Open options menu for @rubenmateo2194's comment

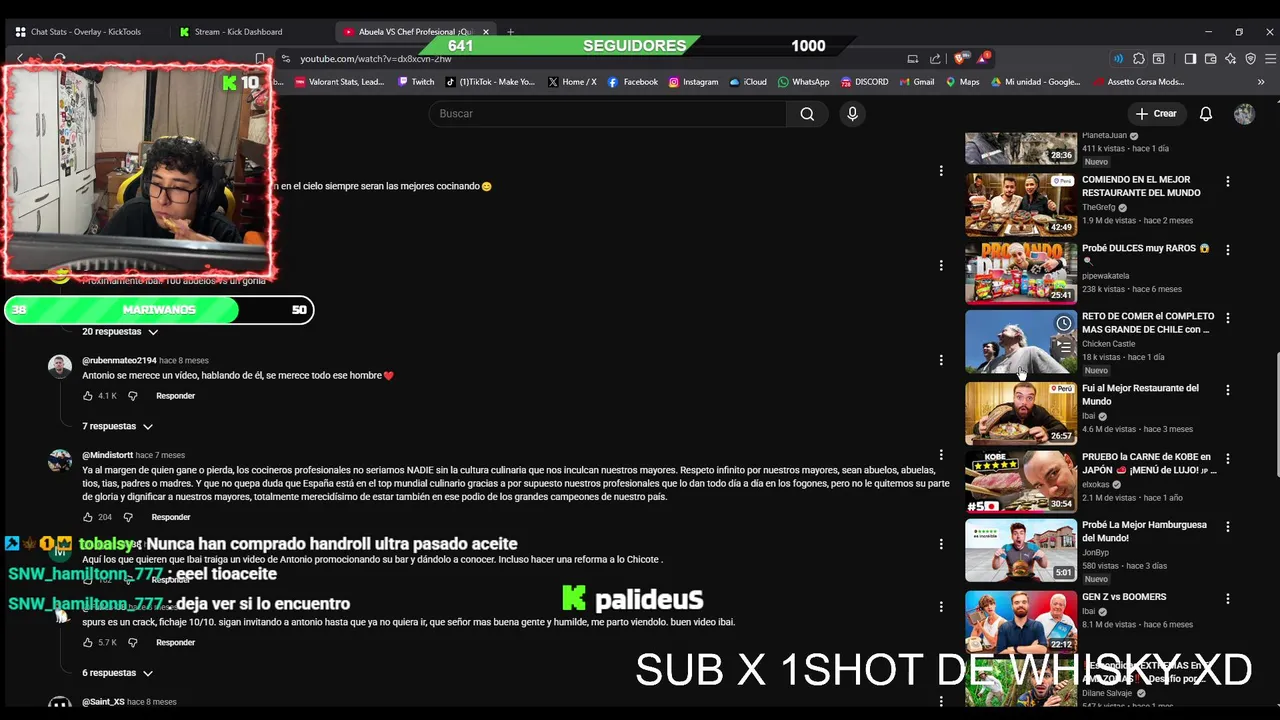pyautogui.click(x=941, y=360)
